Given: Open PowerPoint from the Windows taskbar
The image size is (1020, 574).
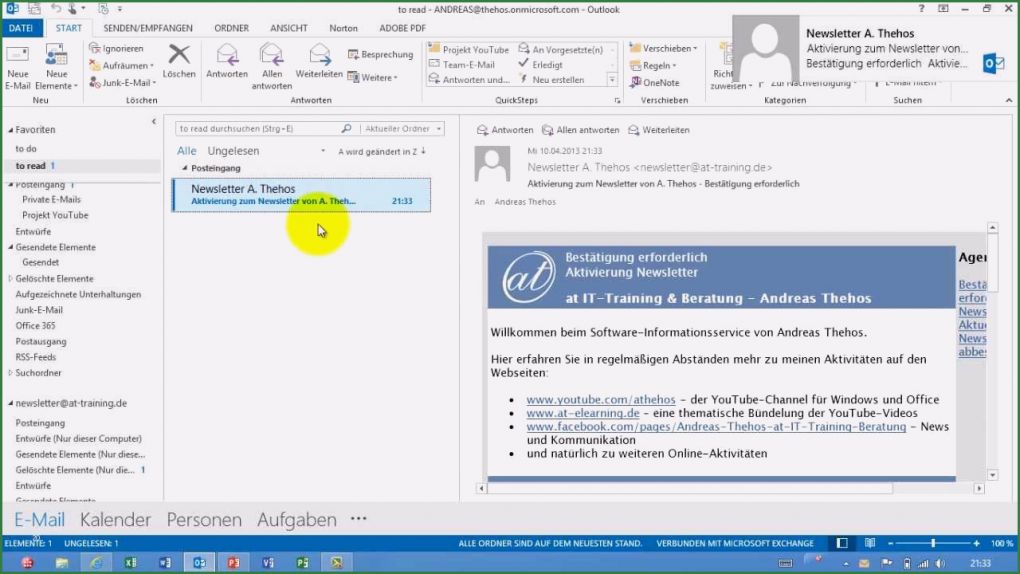Looking at the screenshot, I should [234, 563].
